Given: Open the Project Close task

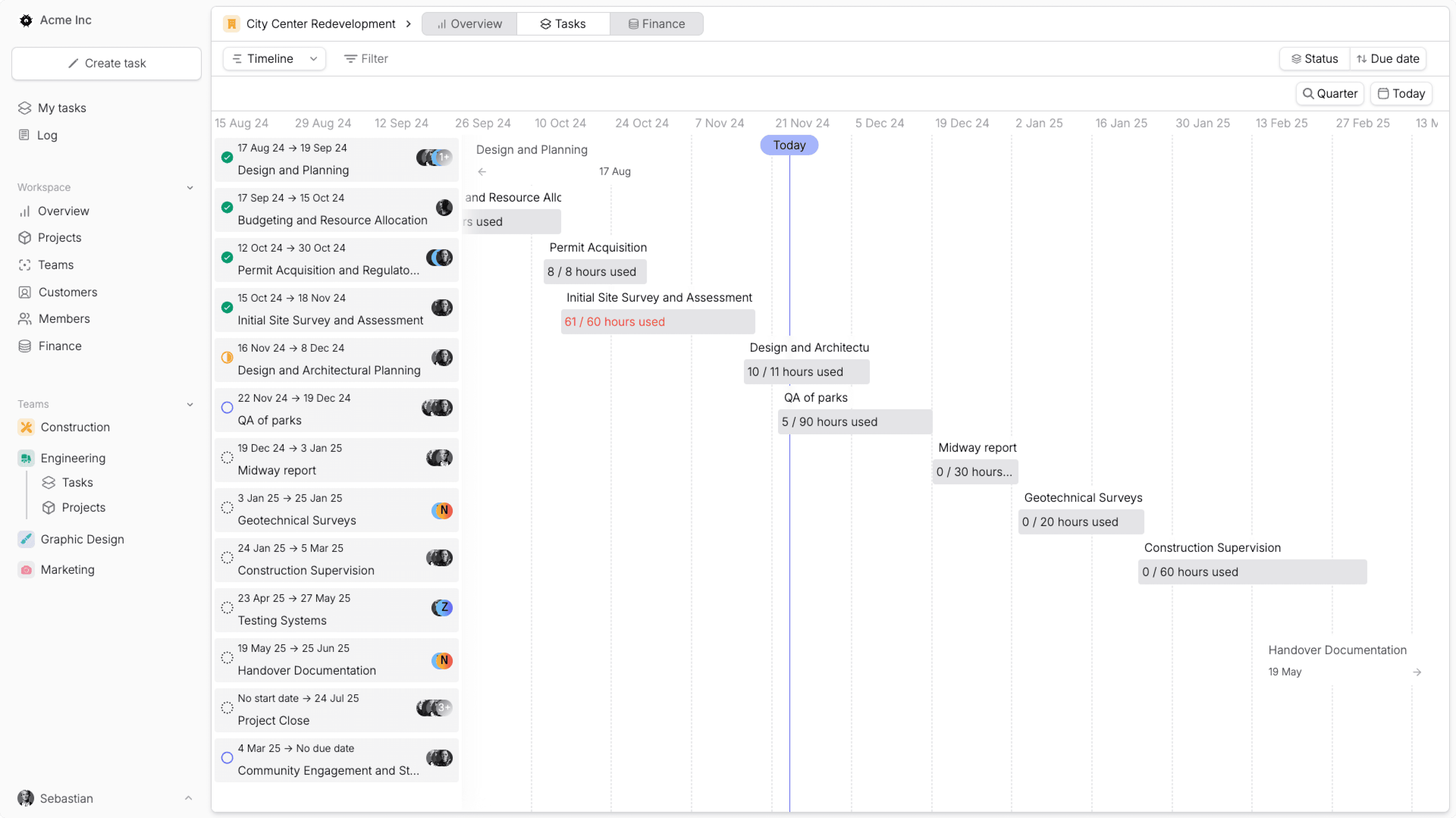Looking at the screenshot, I should pos(336,710).
